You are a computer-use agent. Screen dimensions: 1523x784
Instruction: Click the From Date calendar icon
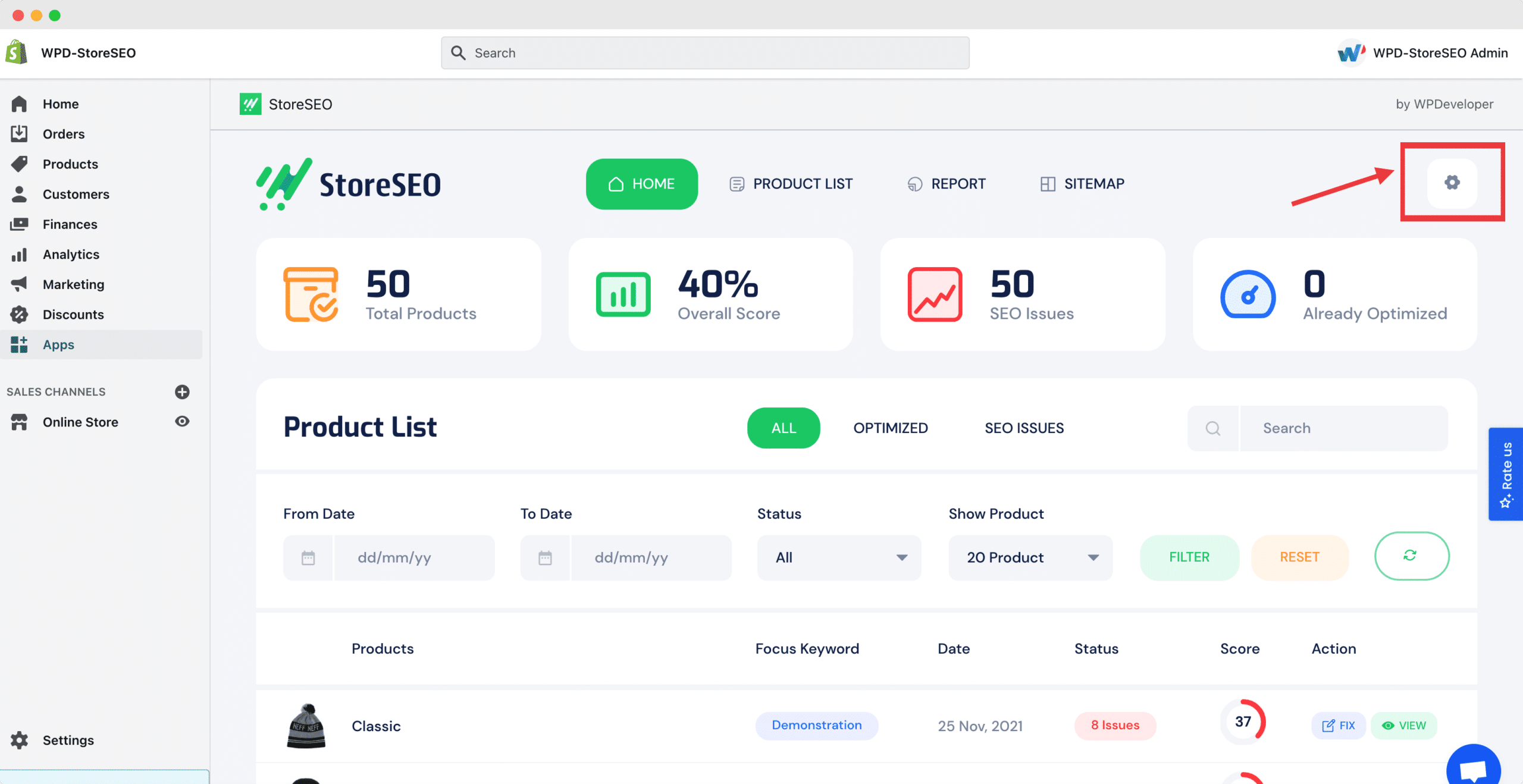[x=308, y=558]
